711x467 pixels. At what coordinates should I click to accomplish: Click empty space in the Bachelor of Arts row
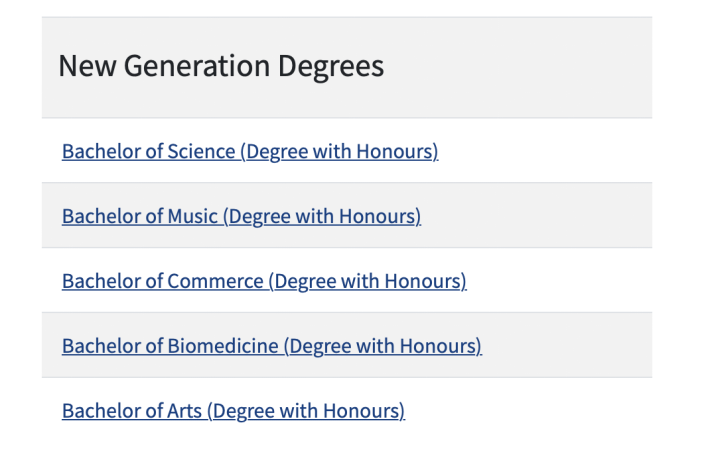[530, 411]
